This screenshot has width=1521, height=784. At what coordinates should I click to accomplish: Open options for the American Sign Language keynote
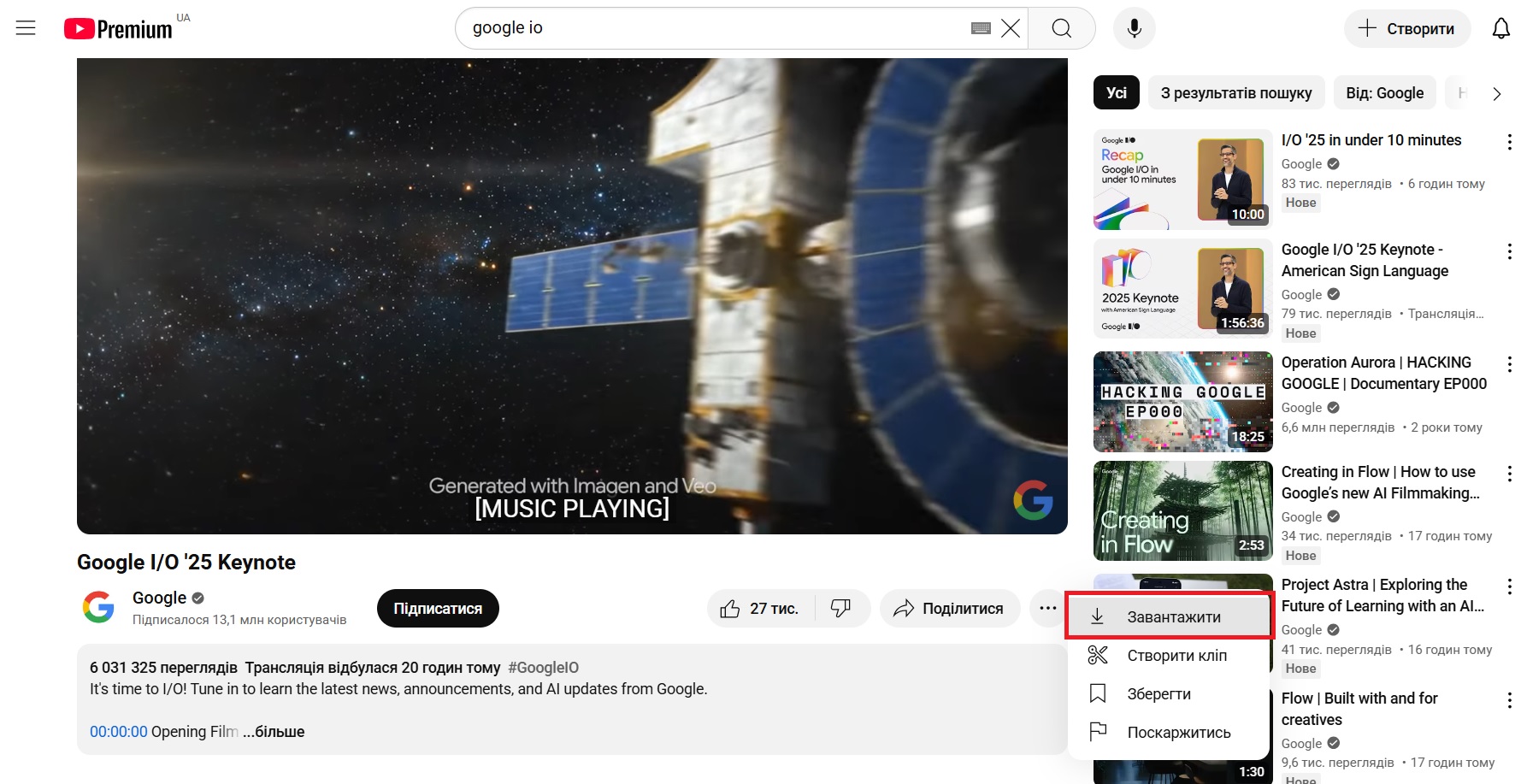(x=1509, y=251)
